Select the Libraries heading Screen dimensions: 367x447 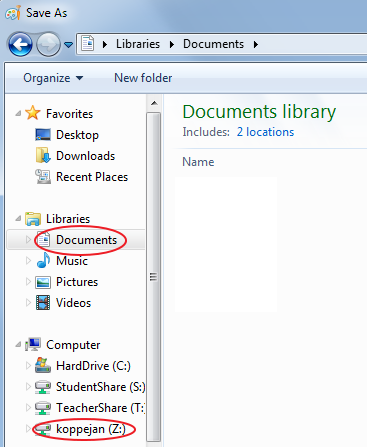(x=68, y=219)
